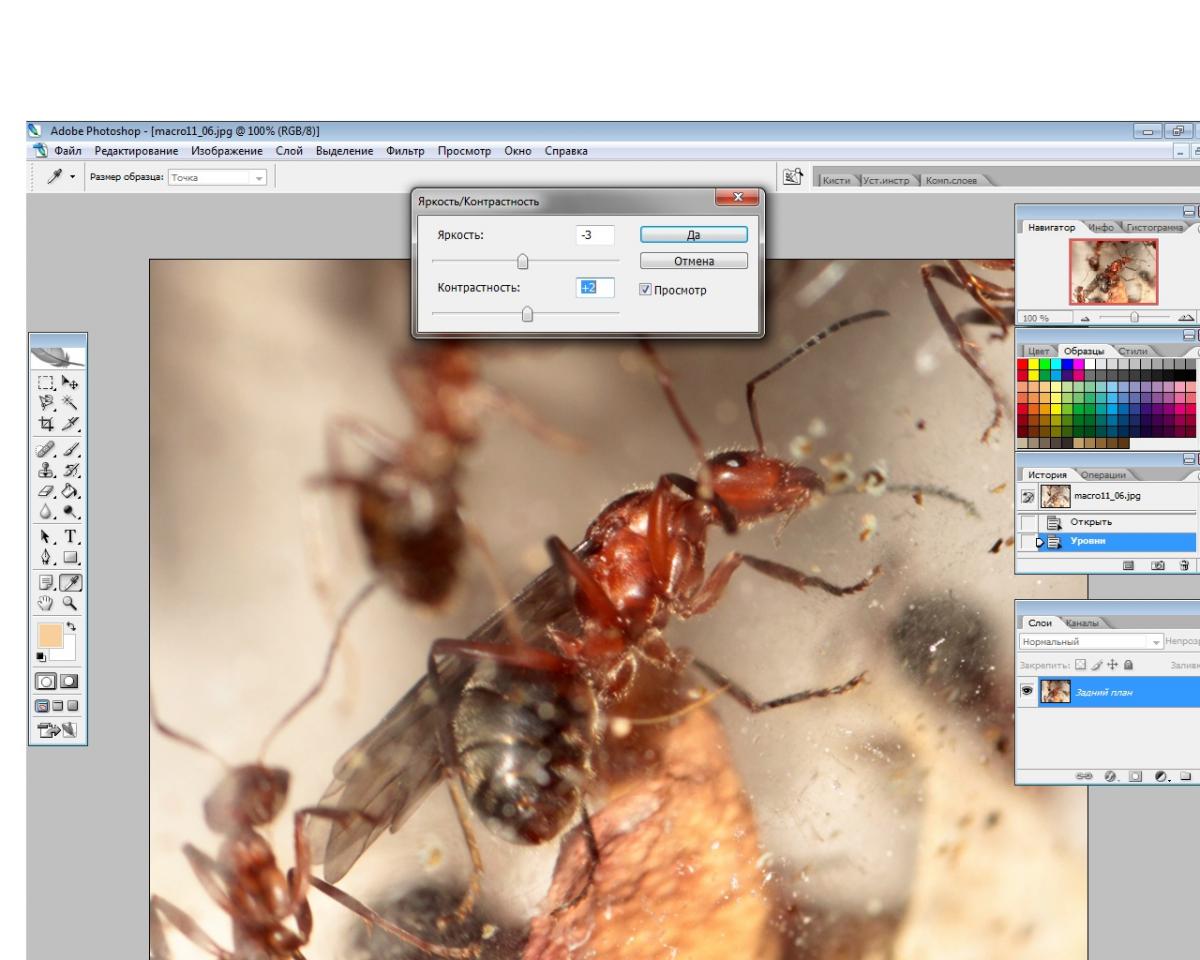Image resolution: width=1200 pixels, height=960 pixels.
Task: Open Нормальный blend mode dropdown
Action: [1091, 641]
